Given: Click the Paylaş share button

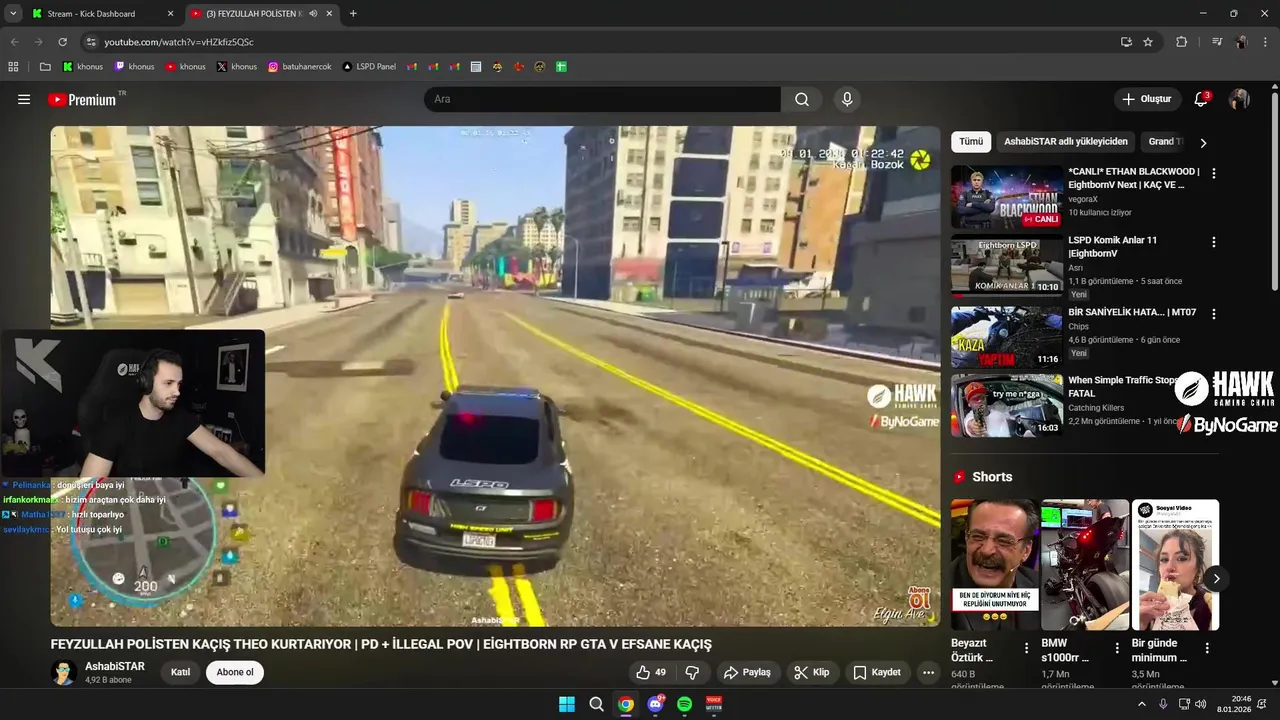Looking at the screenshot, I should pos(747,672).
